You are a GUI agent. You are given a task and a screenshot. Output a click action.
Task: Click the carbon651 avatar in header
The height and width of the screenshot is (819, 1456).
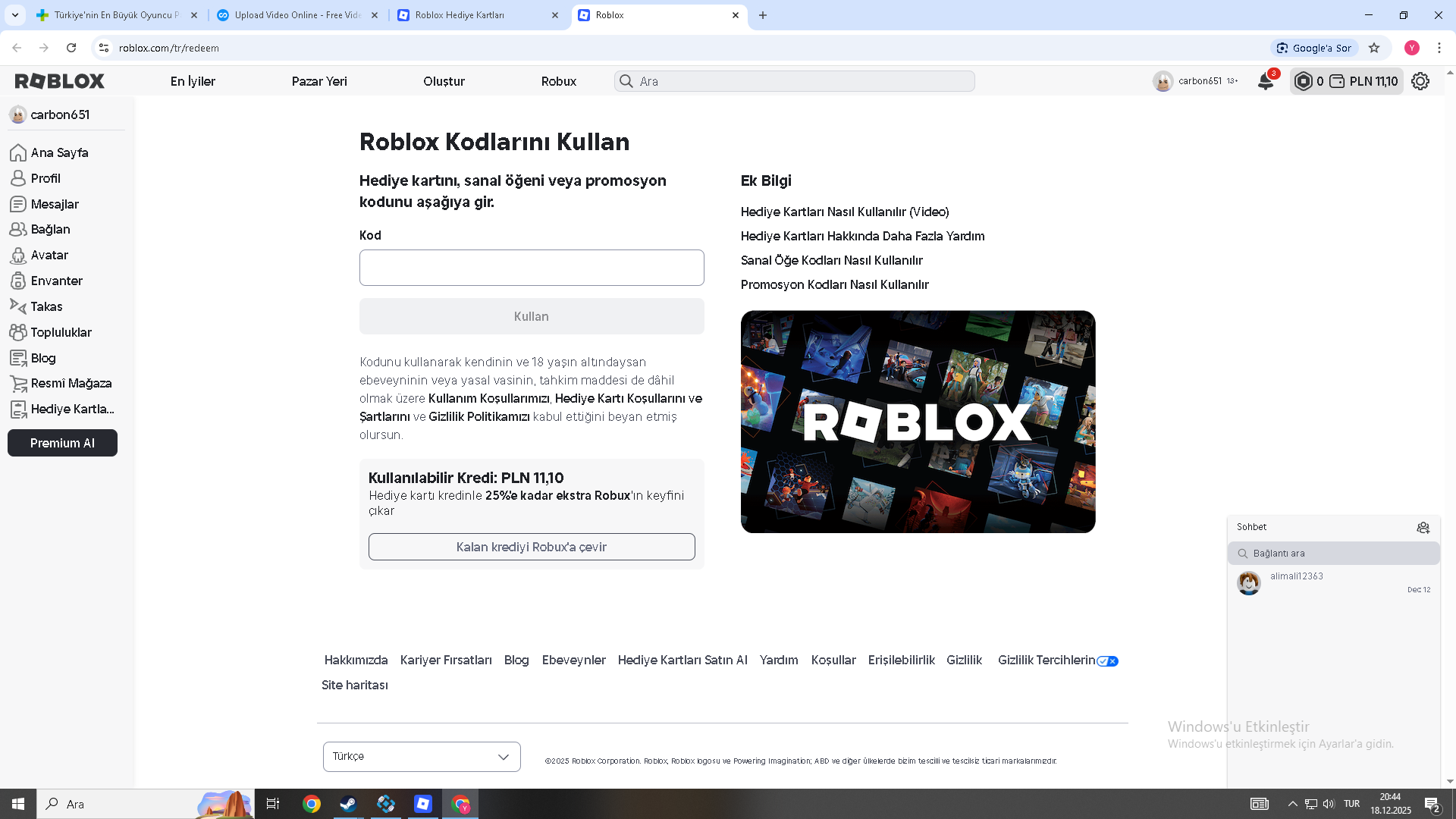[1163, 81]
